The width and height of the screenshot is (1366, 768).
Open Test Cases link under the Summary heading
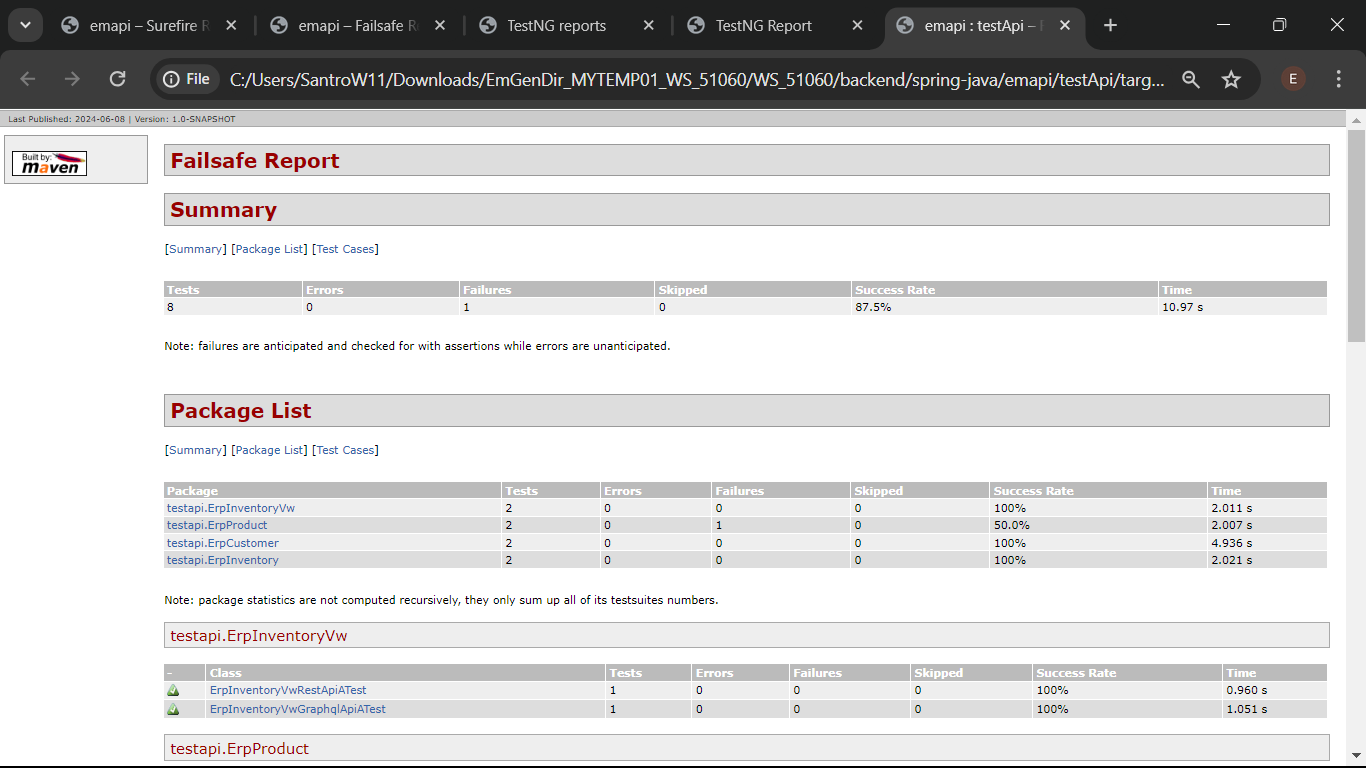(345, 249)
